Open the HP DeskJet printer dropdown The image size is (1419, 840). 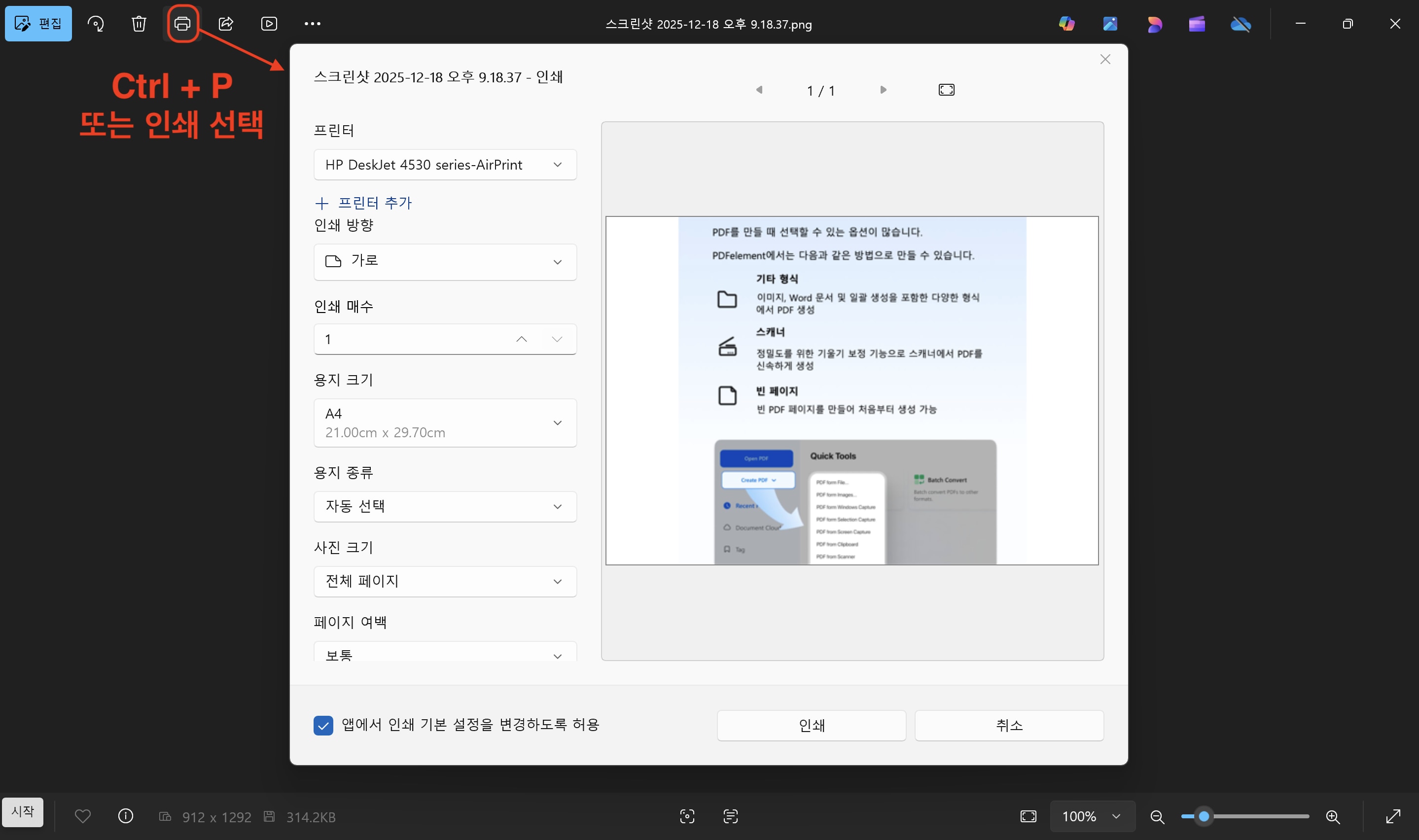[445, 165]
